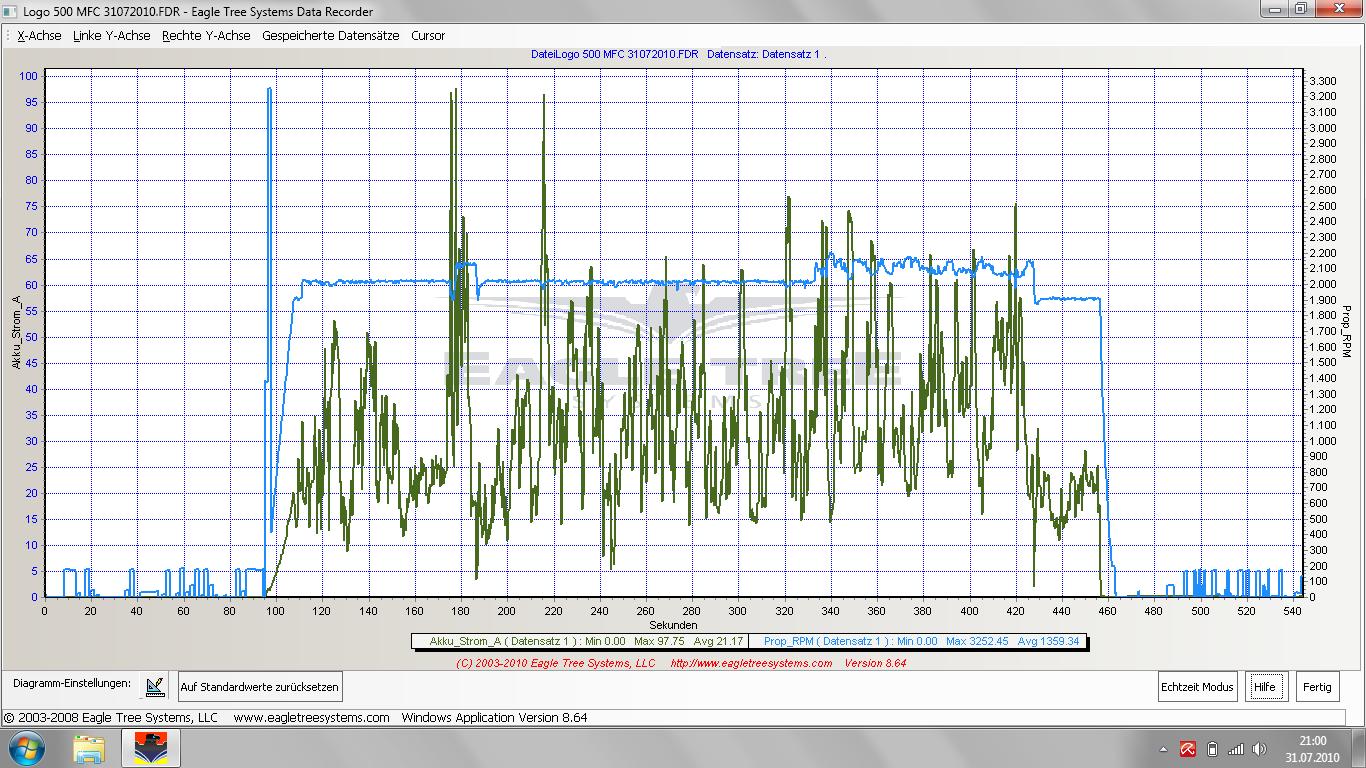
Task: Click the red antivirus tray icon
Action: coord(1188,749)
